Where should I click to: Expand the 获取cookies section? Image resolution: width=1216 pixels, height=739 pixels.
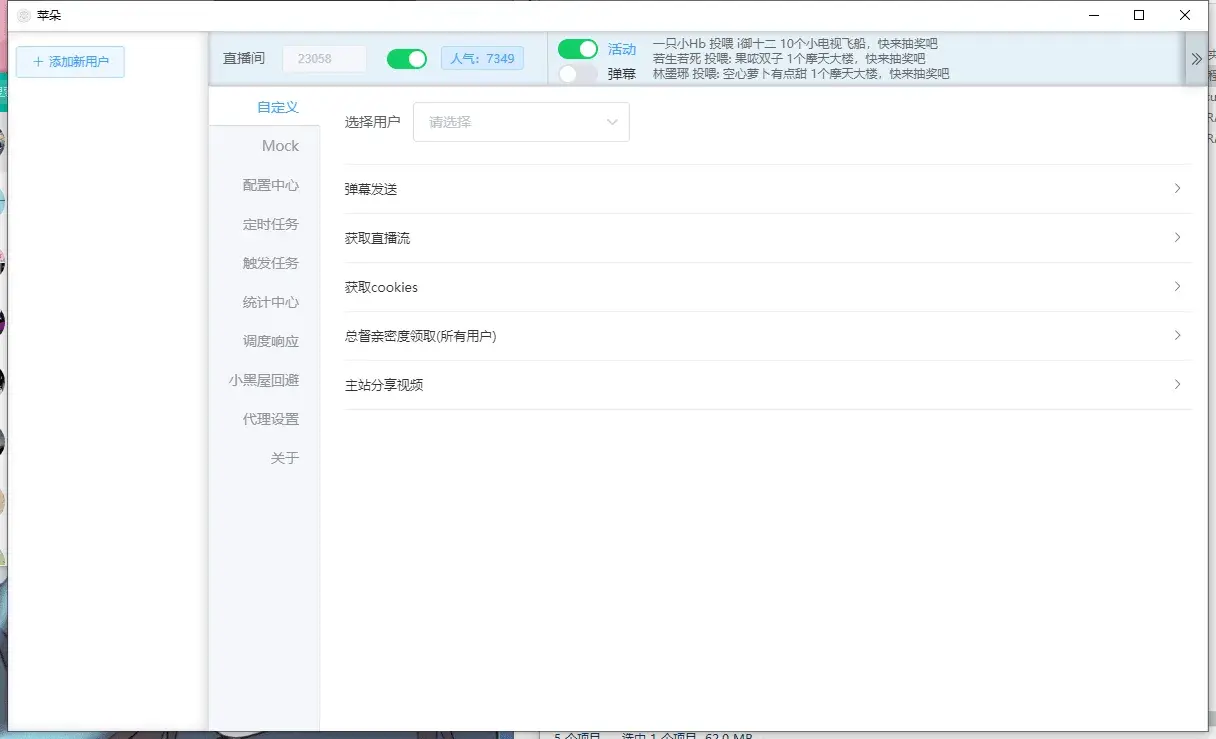tap(768, 287)
